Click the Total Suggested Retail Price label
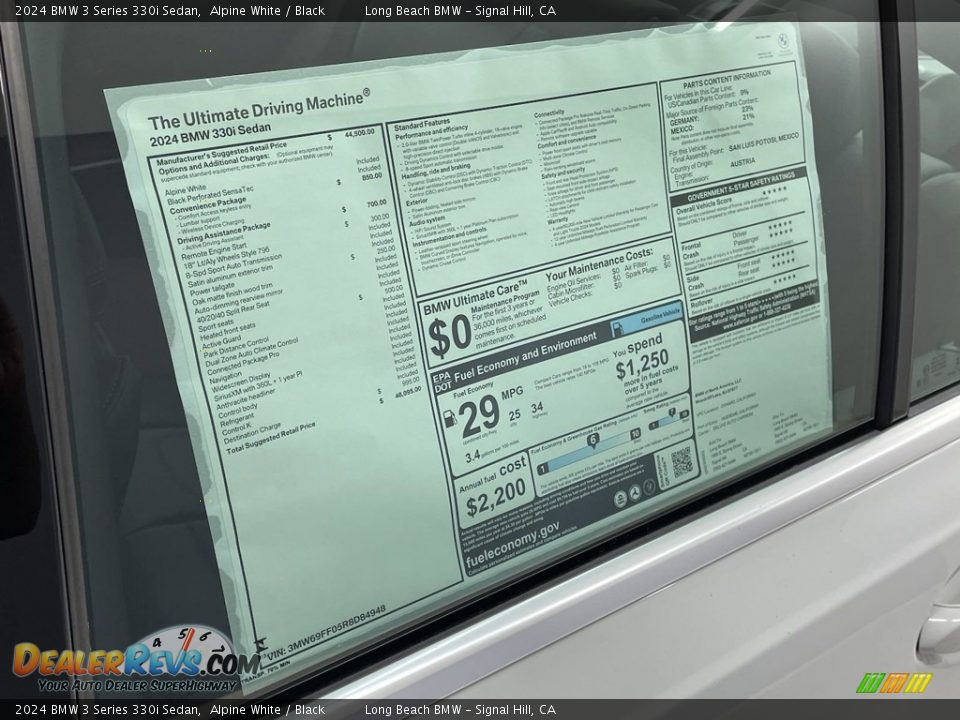Viewport: 960px width, 720px height. [x=271, y=438]
